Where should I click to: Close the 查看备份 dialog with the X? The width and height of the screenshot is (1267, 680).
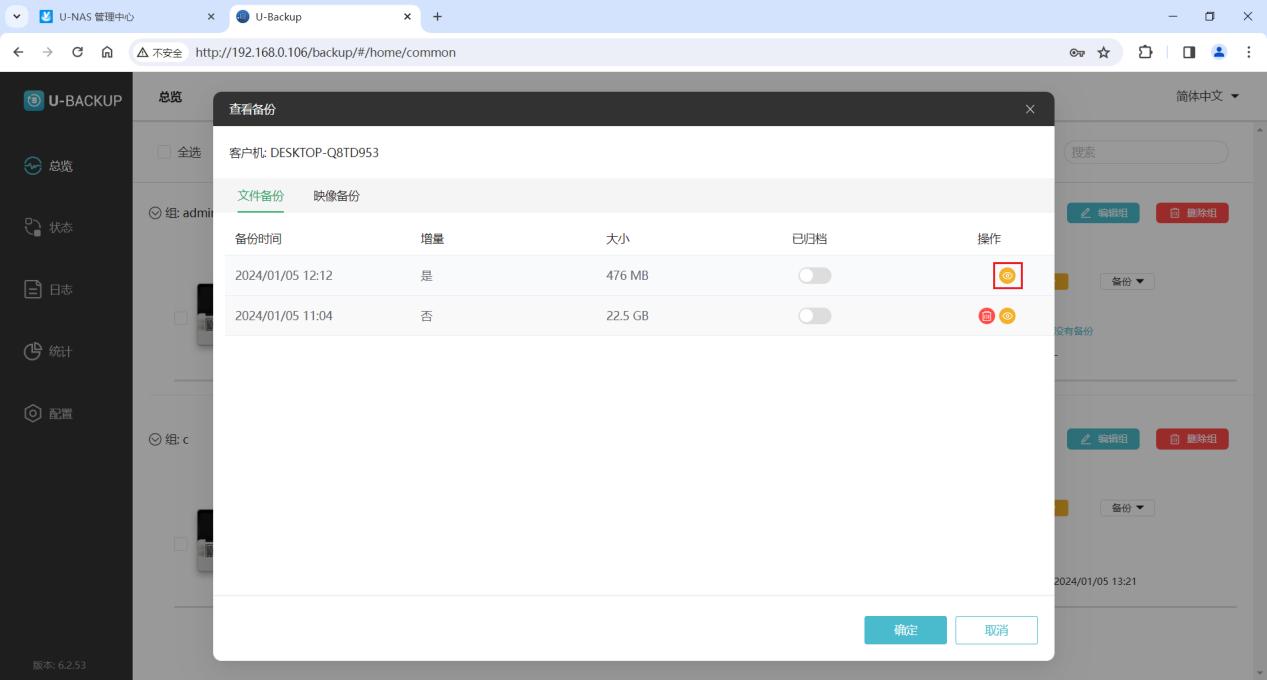pyautogui.click(x=1030, y=109)
